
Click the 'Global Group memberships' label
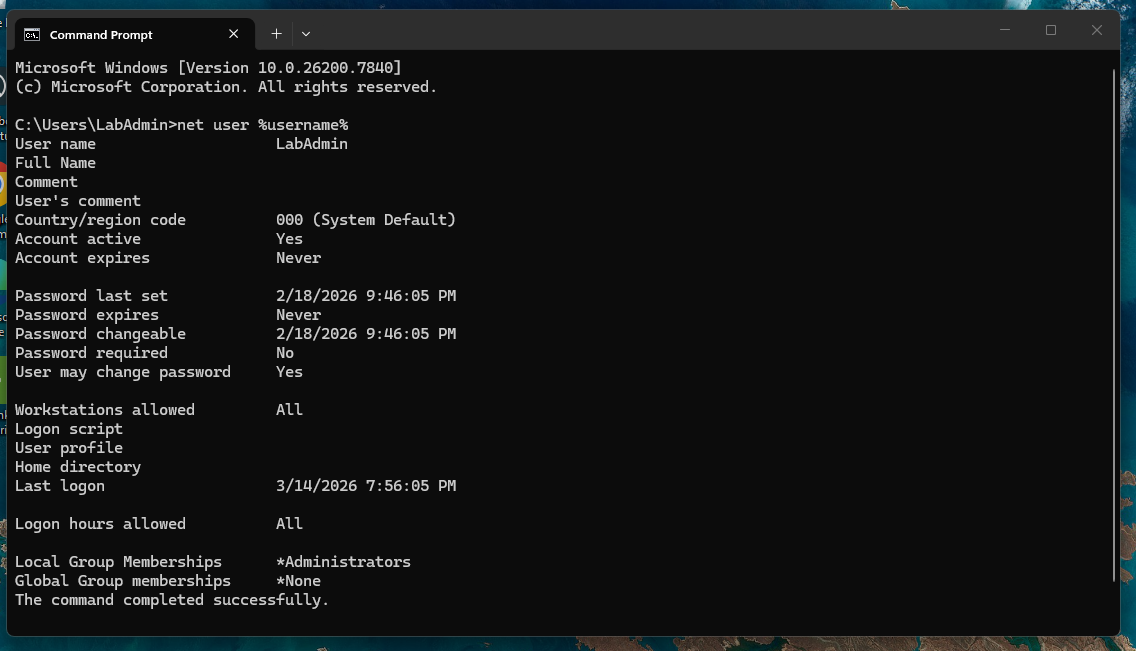click(122, 581)
